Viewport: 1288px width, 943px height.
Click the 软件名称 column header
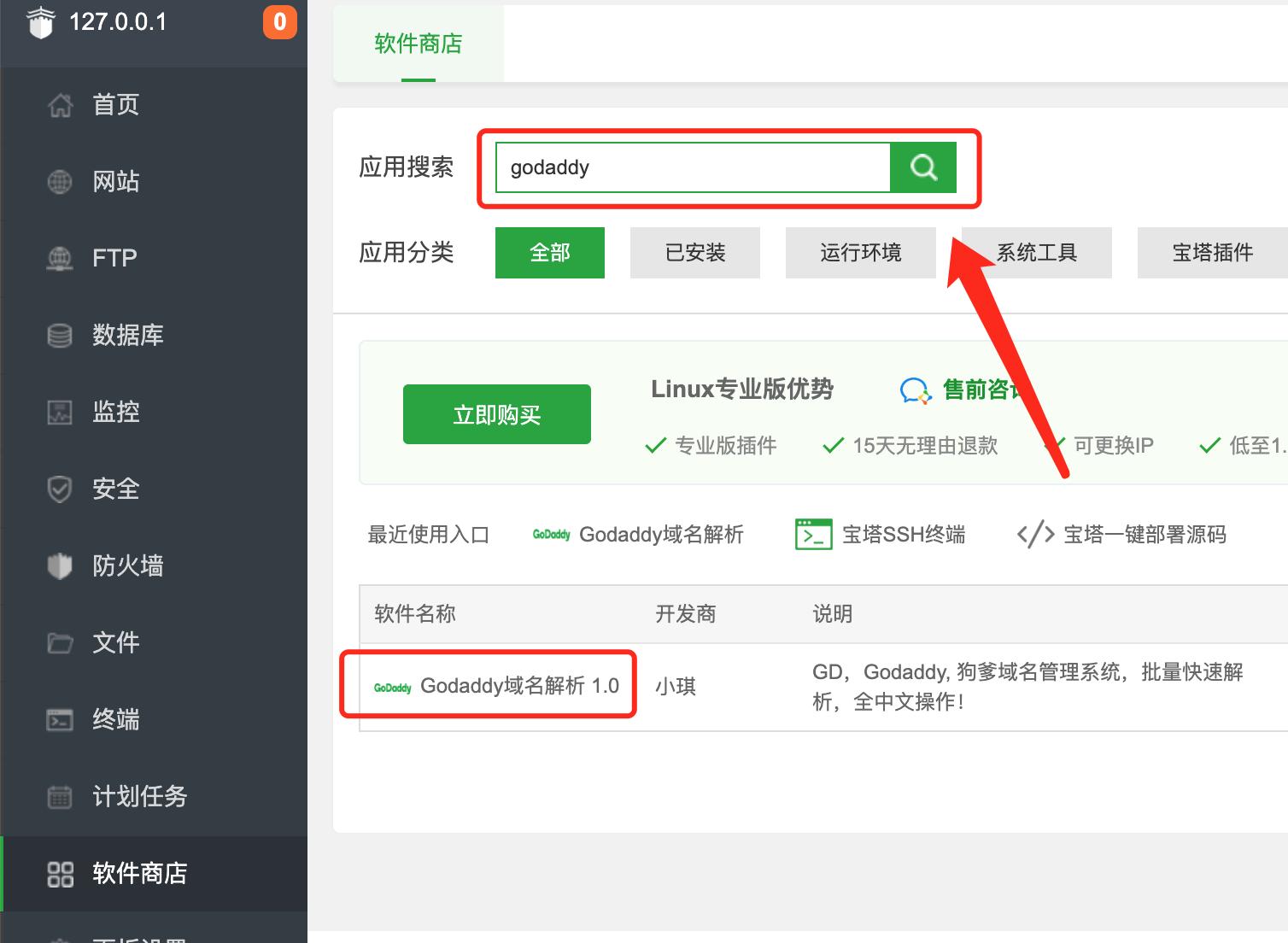click(415, 614)
